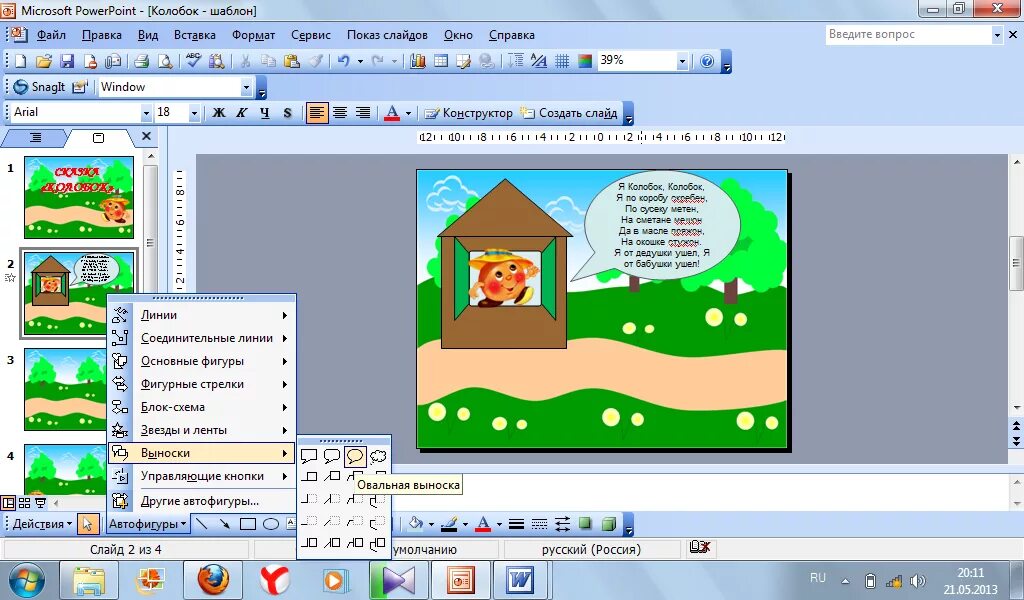Screen dimensions: 1024x600
Task: Click the Format Painter brush icon
Action: (316, 61)
